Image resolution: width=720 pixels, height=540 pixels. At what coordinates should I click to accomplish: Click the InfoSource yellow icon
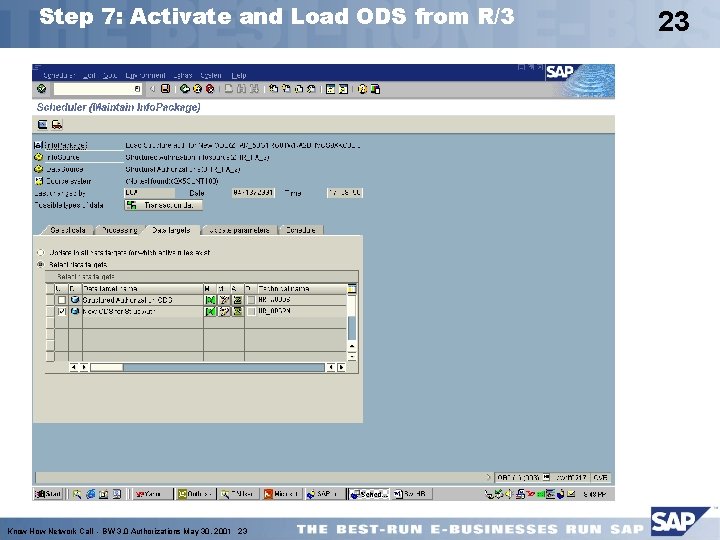39,157
